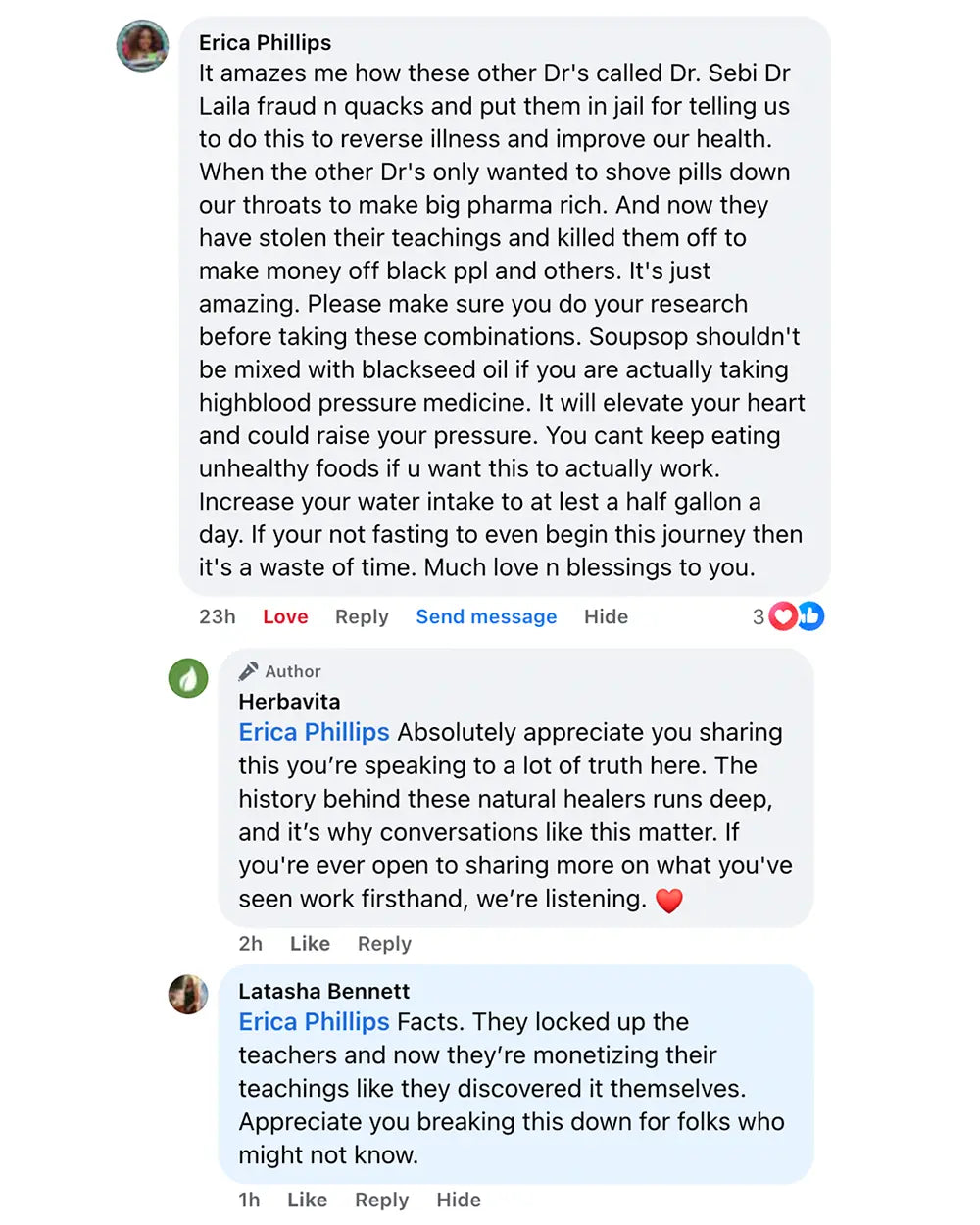This screenshot has width=980, height=1225.
Task: Toggle Love reaction on Erica's comment
Action: pyautogui.click(x=285, y=616)
